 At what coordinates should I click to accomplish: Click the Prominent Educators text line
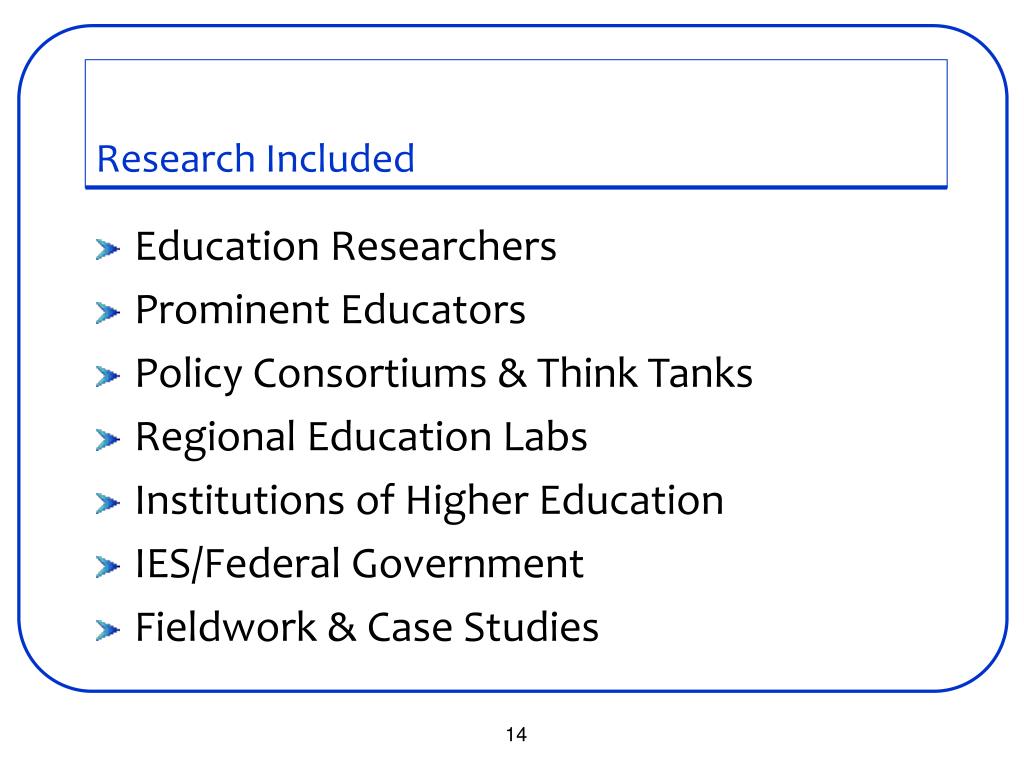click(330, 310)
